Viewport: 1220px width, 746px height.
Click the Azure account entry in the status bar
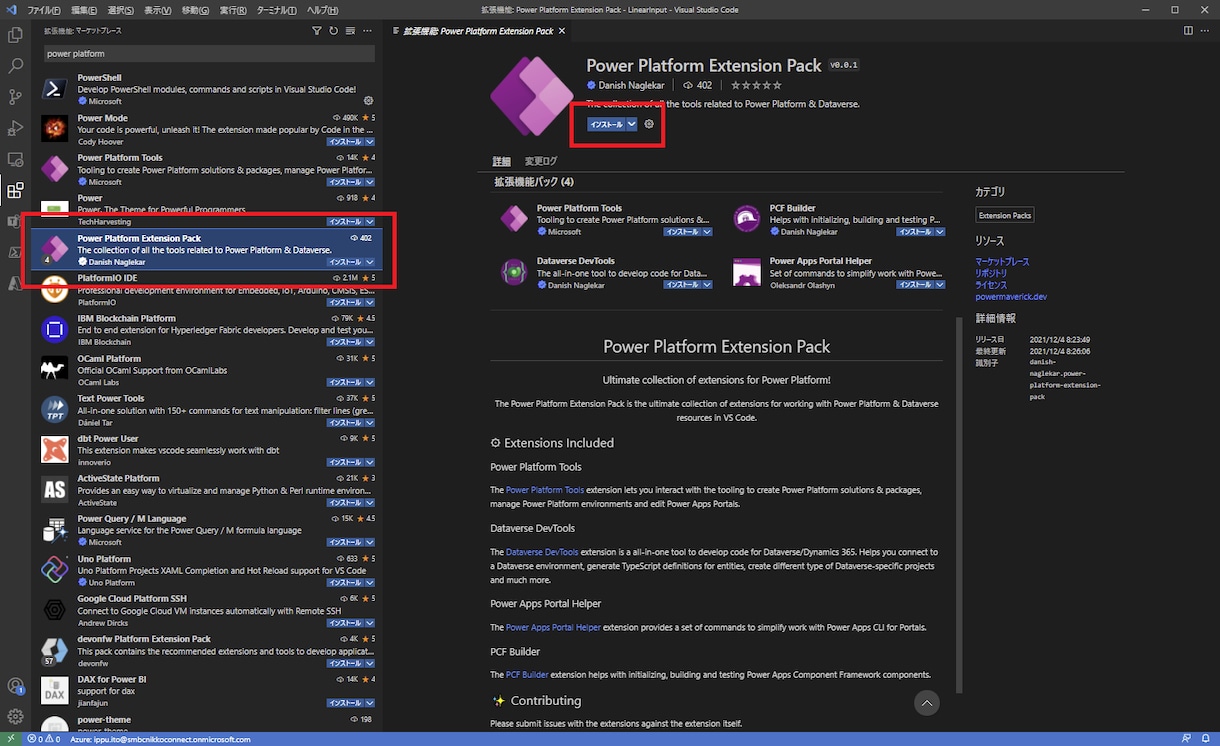pos(160,739)
